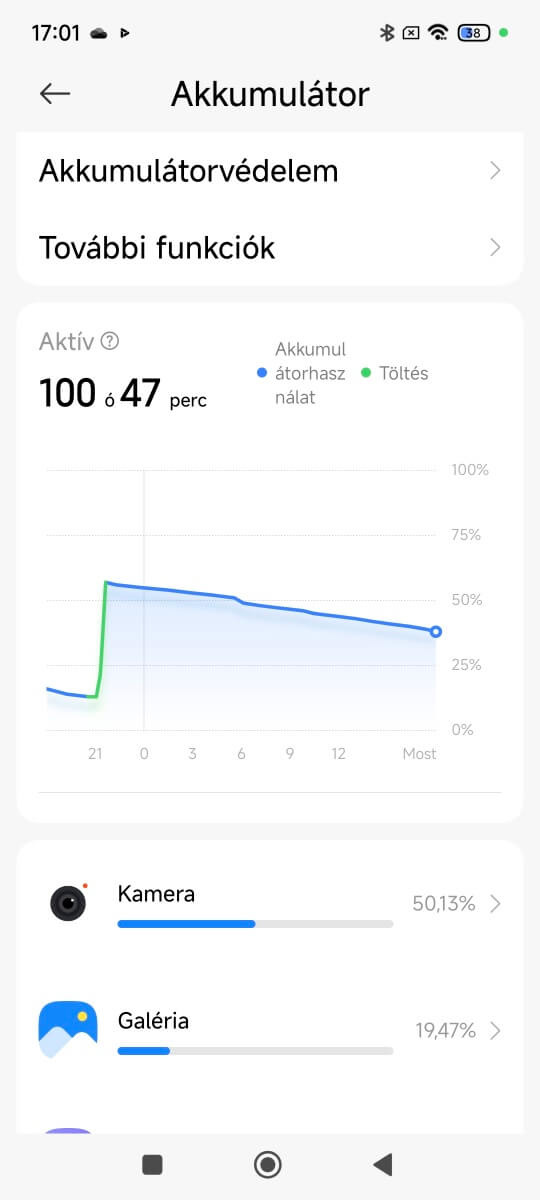Tap the back arrow in header
540x1200 pixels.
point(55,94)
